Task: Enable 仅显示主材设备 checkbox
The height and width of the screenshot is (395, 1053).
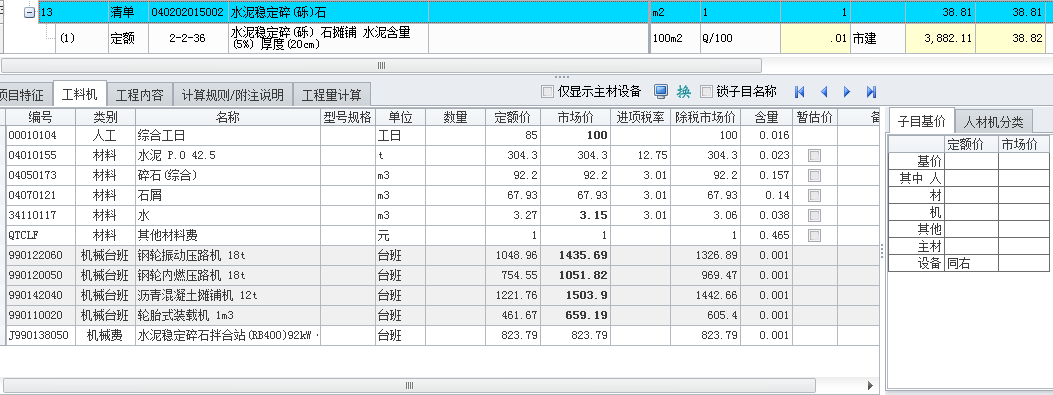Action: coord(547,91)
